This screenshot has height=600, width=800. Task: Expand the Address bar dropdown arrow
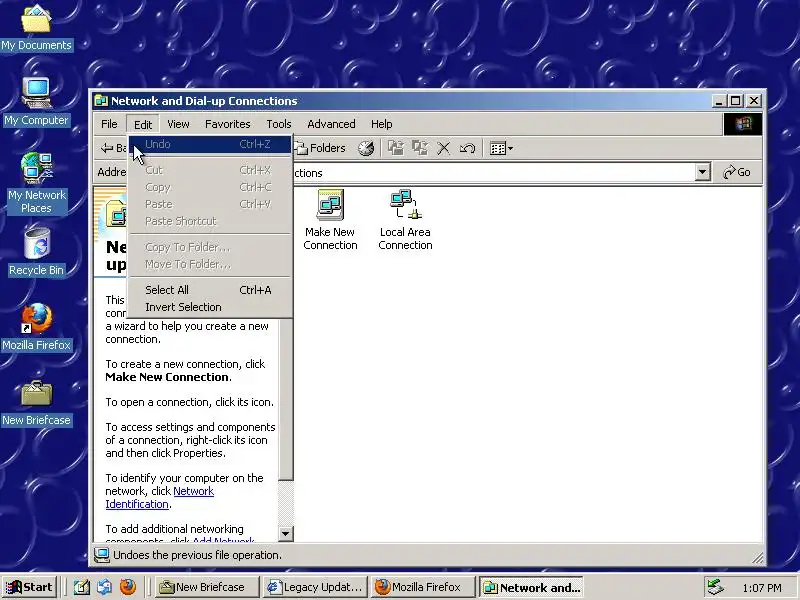coord(703,172)
